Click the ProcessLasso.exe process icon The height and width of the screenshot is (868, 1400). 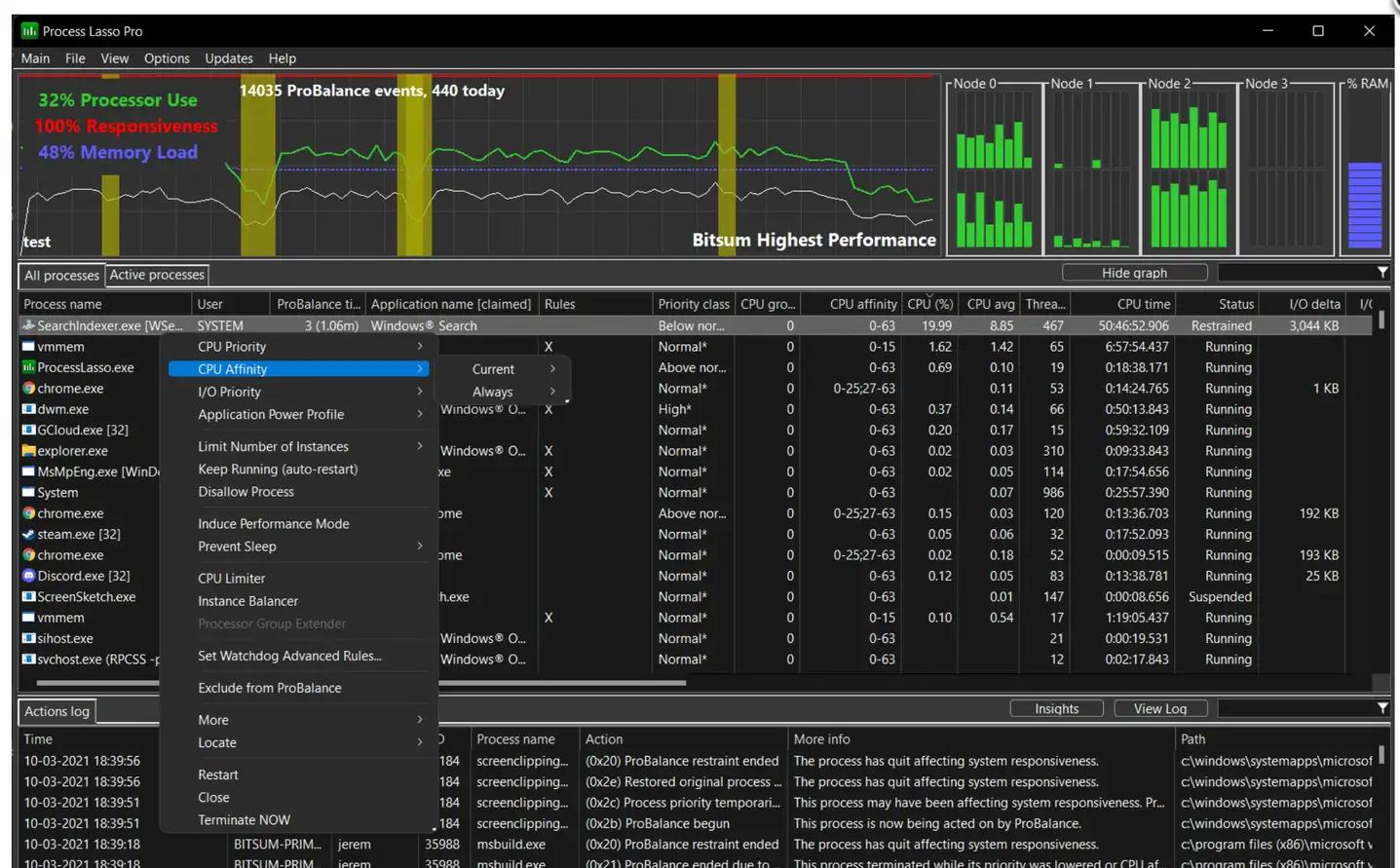click(28, 367)
